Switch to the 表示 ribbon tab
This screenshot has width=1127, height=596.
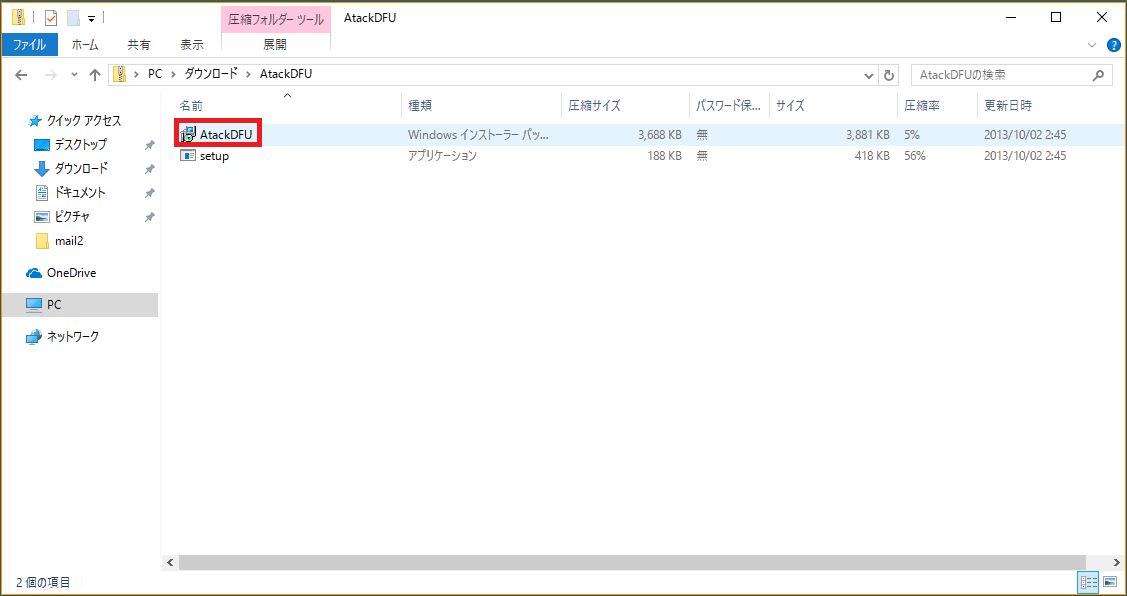[192, 45]
